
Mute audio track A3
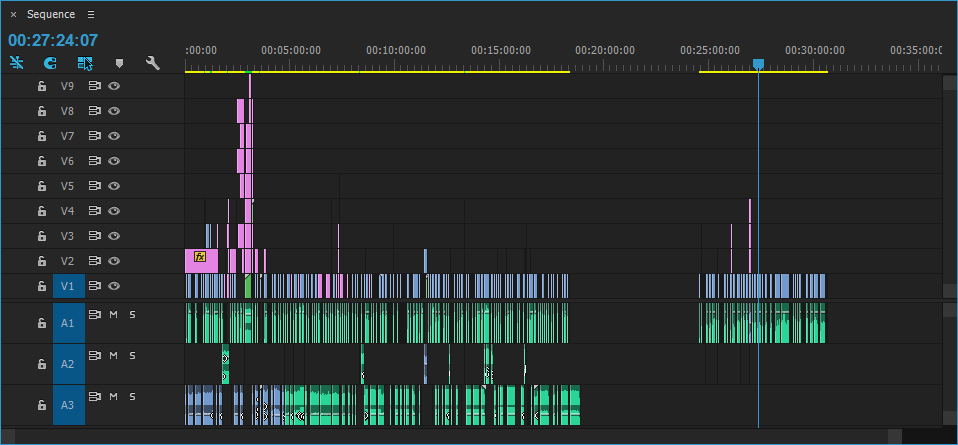click(113, 397)
